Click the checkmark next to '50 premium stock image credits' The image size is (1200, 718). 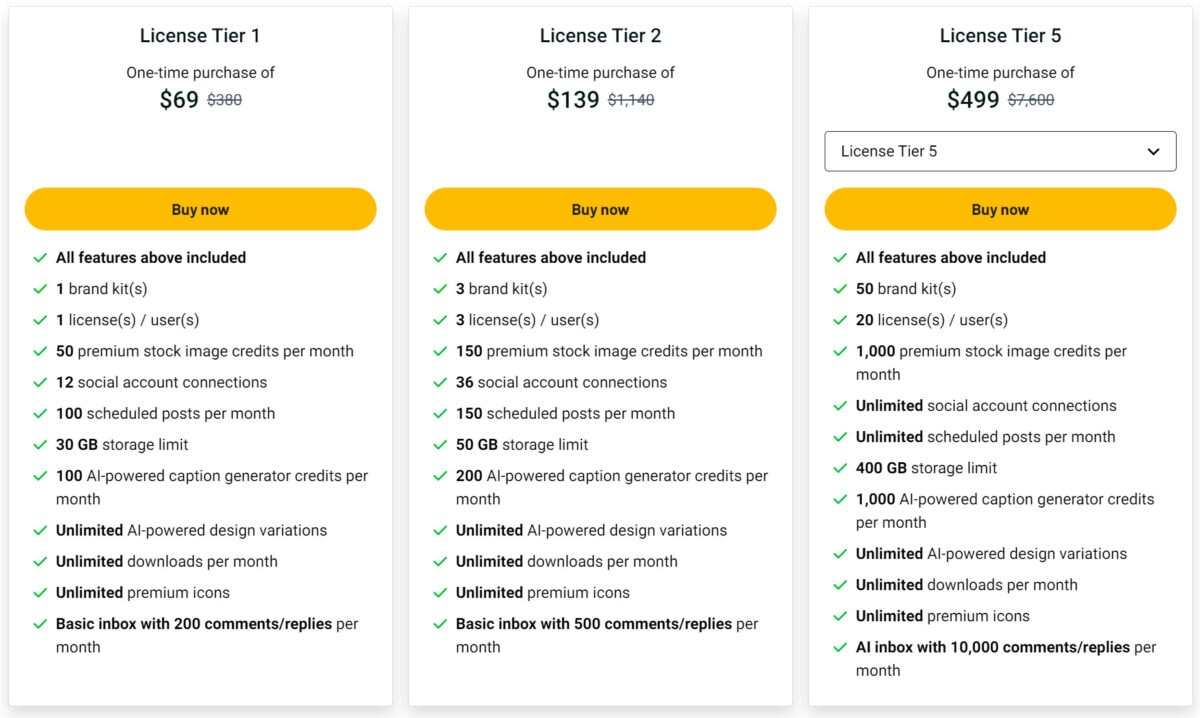(x=41, y=351)
